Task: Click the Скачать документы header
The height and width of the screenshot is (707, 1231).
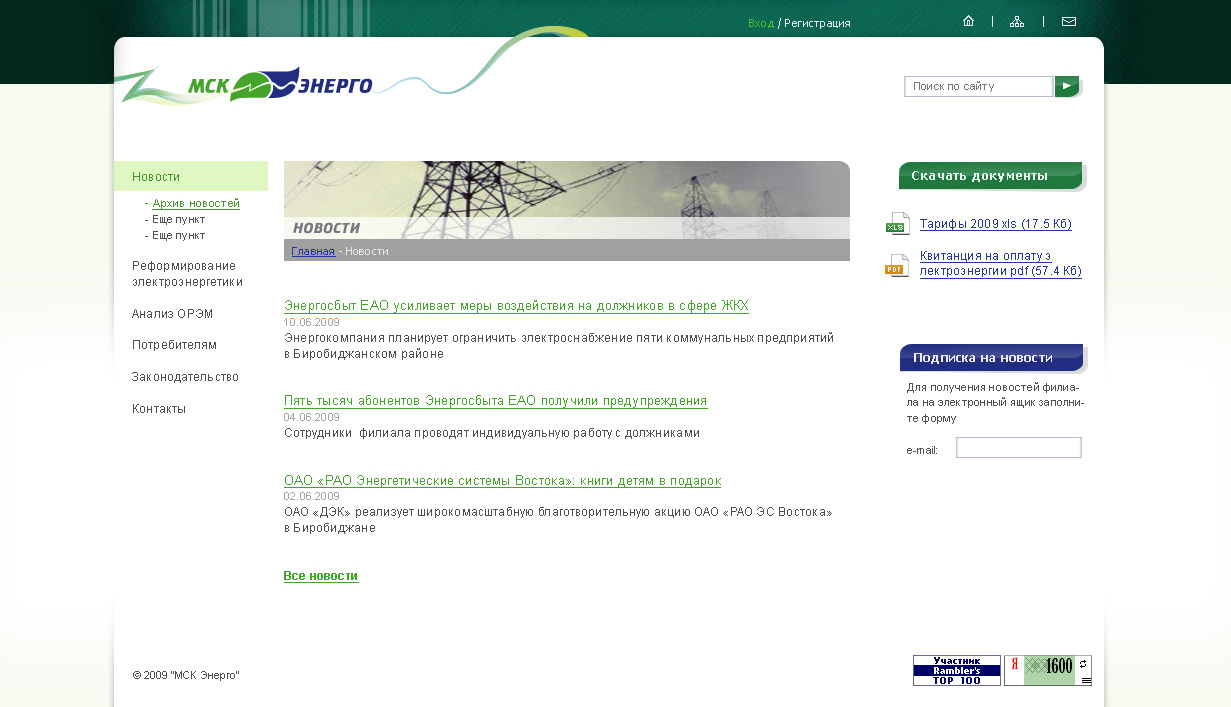Action: (x=991, y=176)
